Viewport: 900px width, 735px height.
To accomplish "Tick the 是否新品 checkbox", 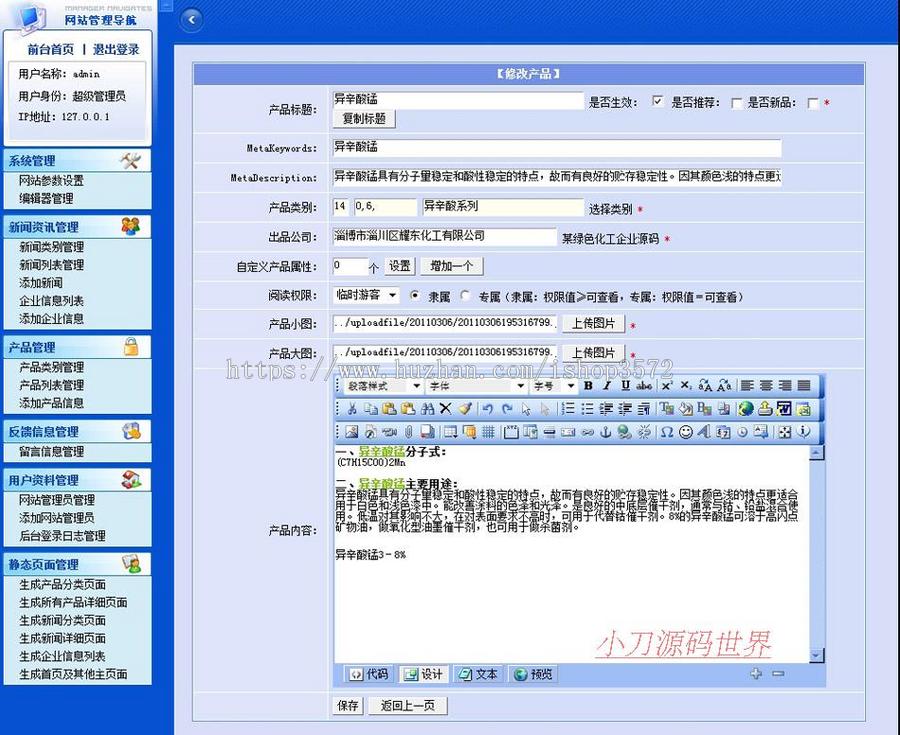I will [813, 103].
